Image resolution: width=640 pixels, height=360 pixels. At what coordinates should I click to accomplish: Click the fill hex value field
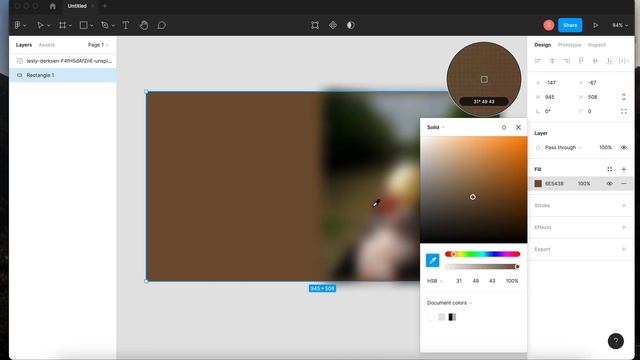[x=554, y=184]
